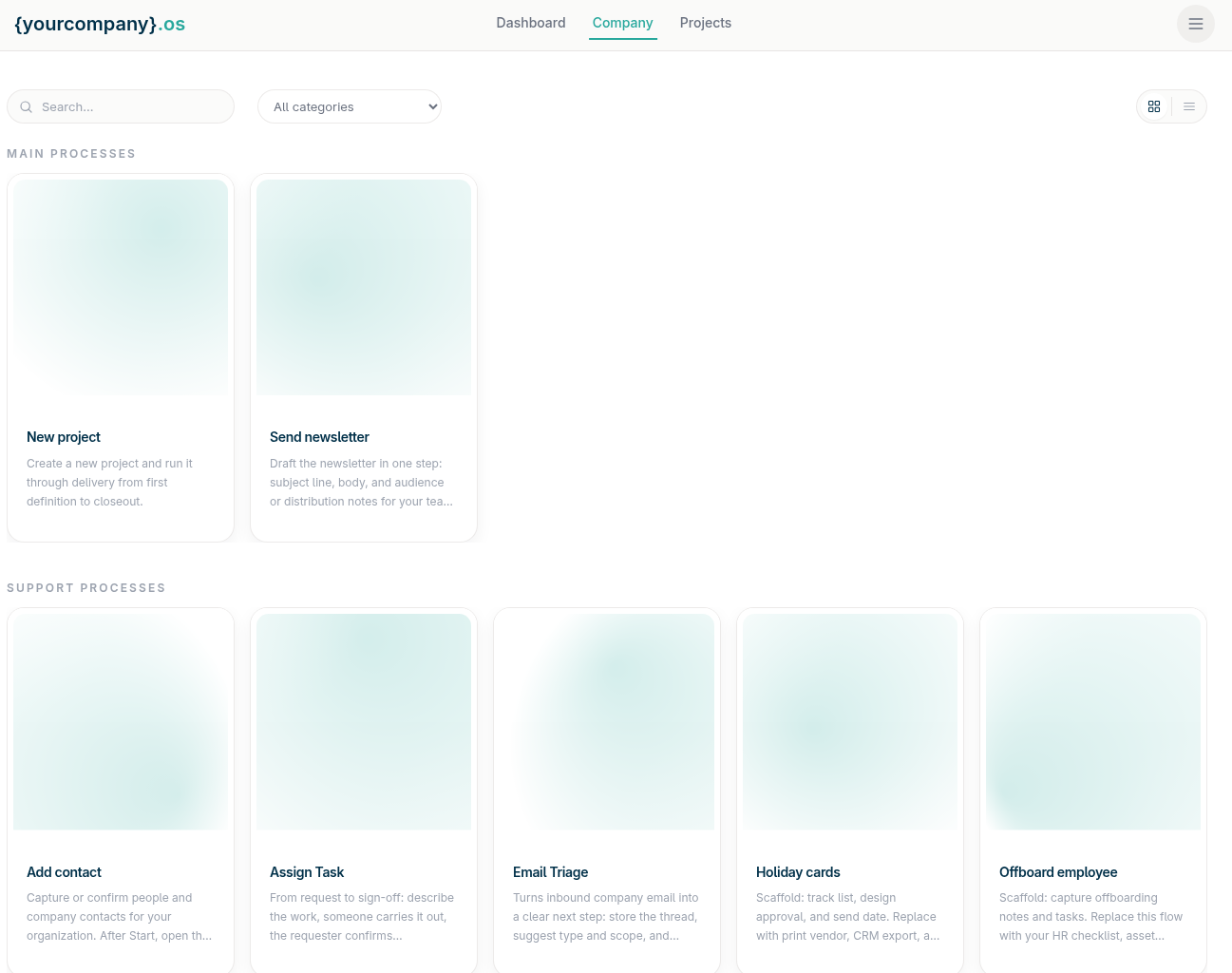
Task: Click "Draft the newsletter in one step" description
Action: click(x=361, y=483)
